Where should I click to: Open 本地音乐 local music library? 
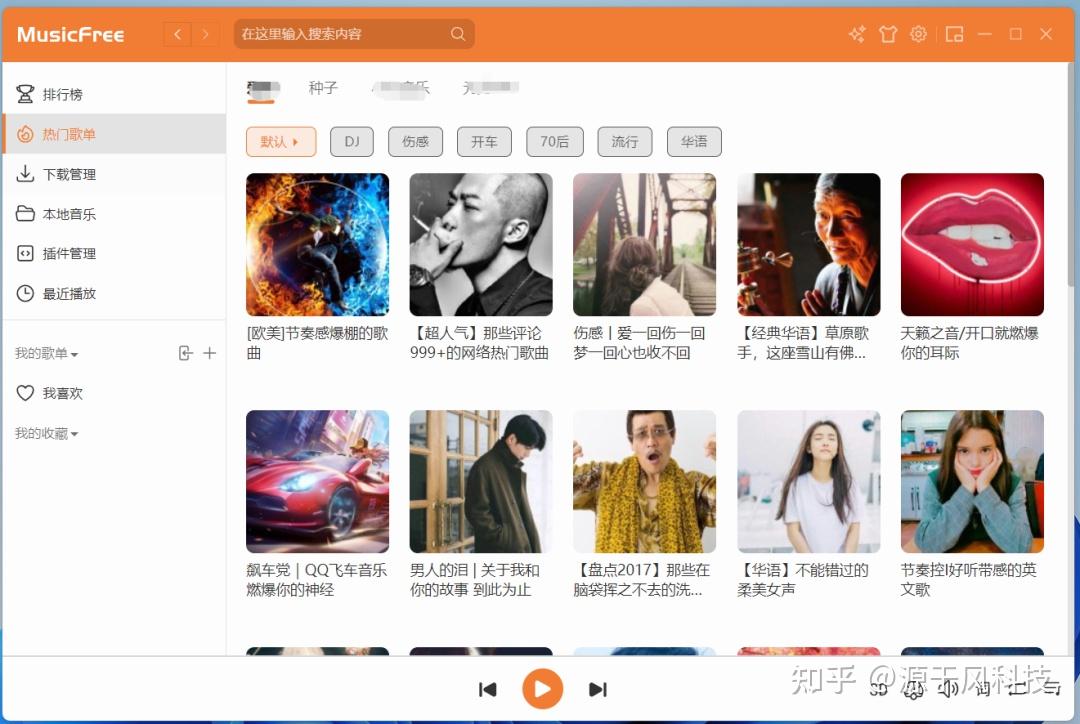point(64,213)
